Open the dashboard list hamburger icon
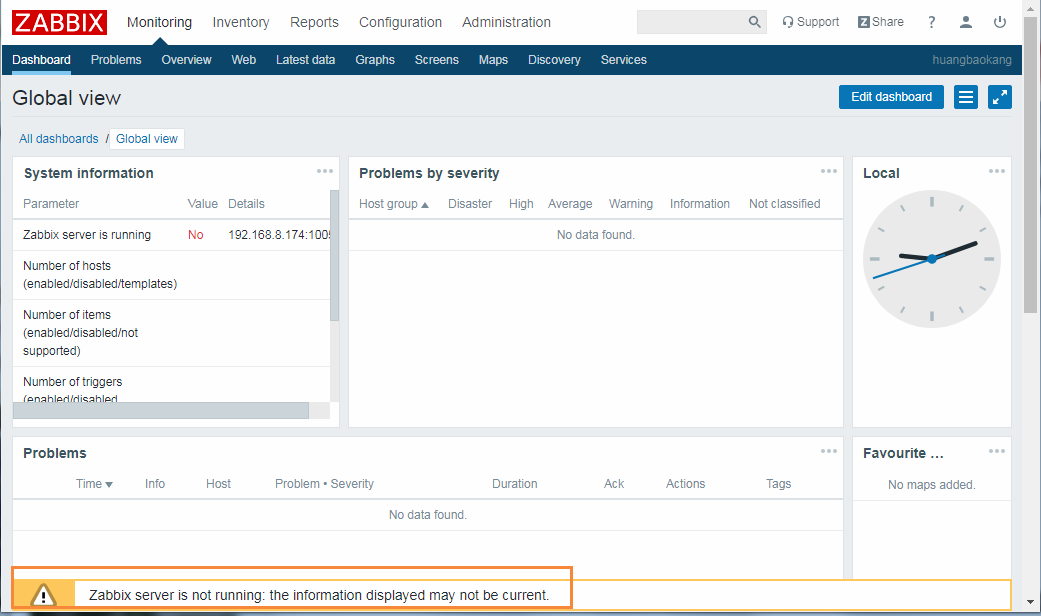 [x=965, y=97]
